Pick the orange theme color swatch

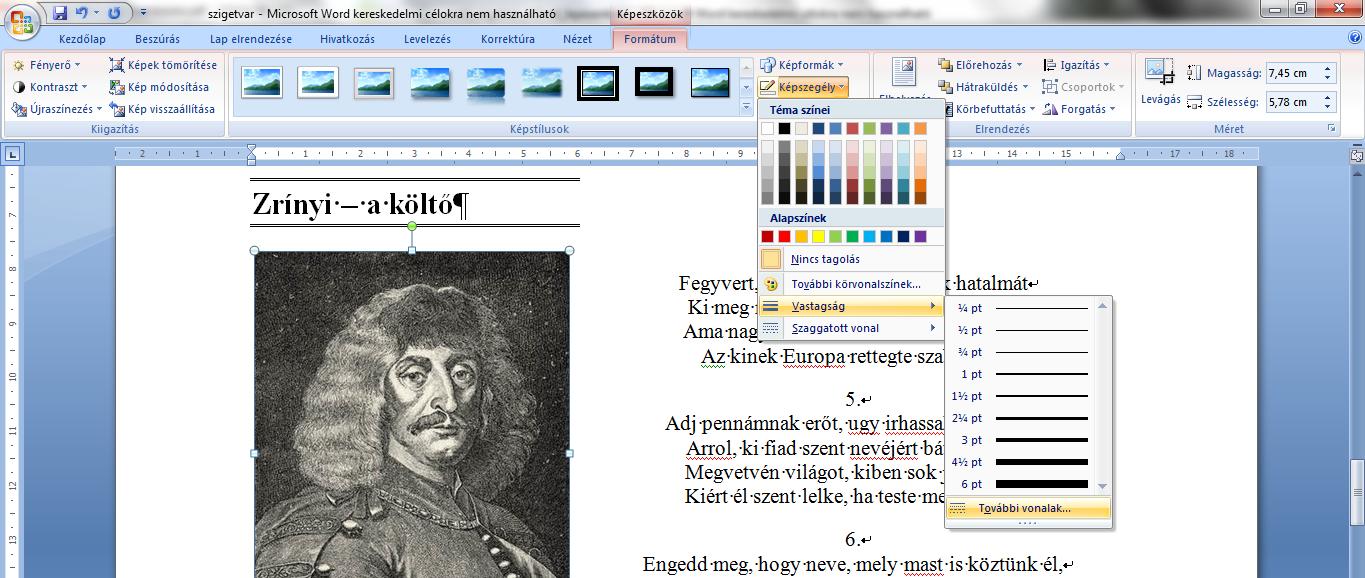click(920, 128)
